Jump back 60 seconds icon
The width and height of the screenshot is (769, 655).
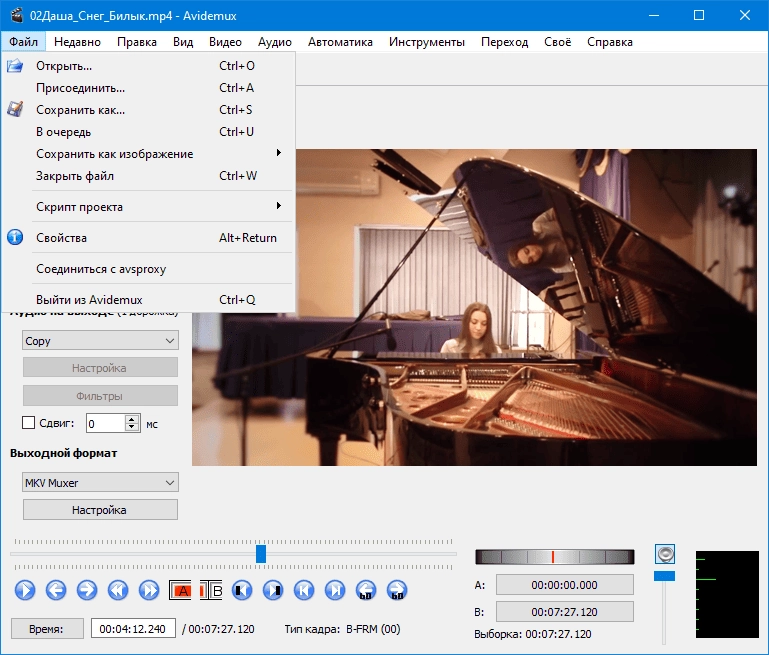click(x=366, y=590)
